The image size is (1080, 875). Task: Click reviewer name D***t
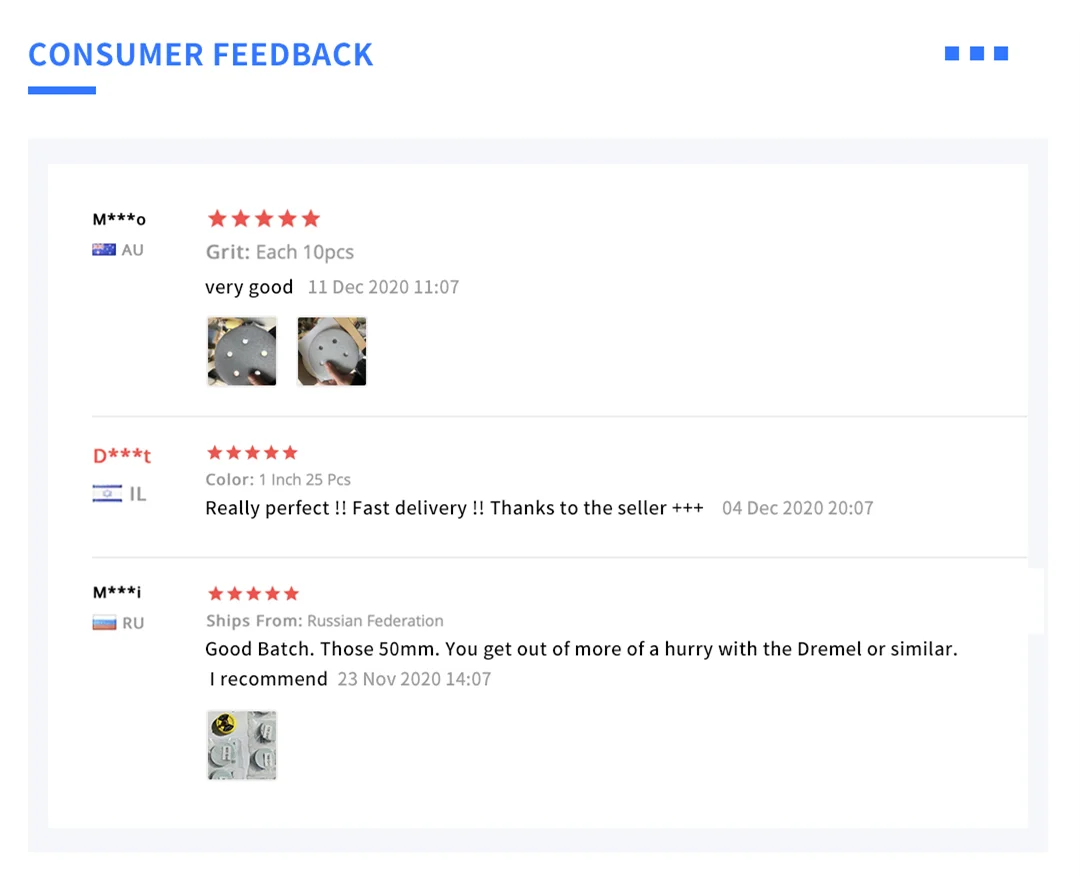coord(121,456)
